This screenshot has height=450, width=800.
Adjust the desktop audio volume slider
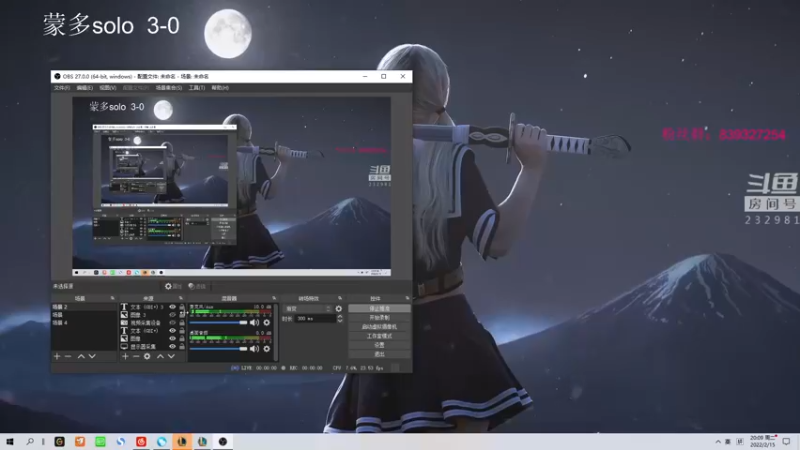218,348
